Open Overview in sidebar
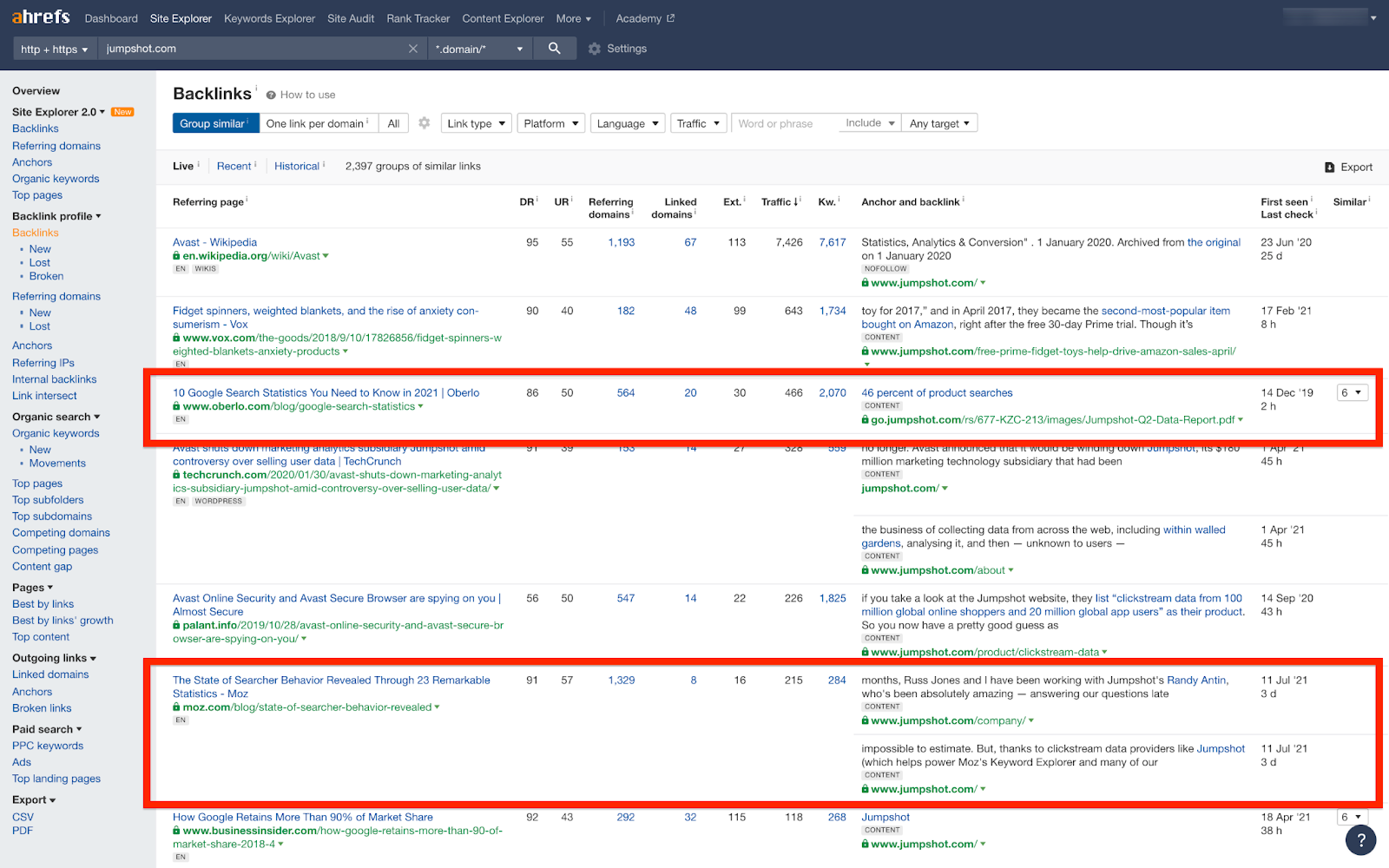The width and height of the screenshot is (1389, 868). [36, 91]
